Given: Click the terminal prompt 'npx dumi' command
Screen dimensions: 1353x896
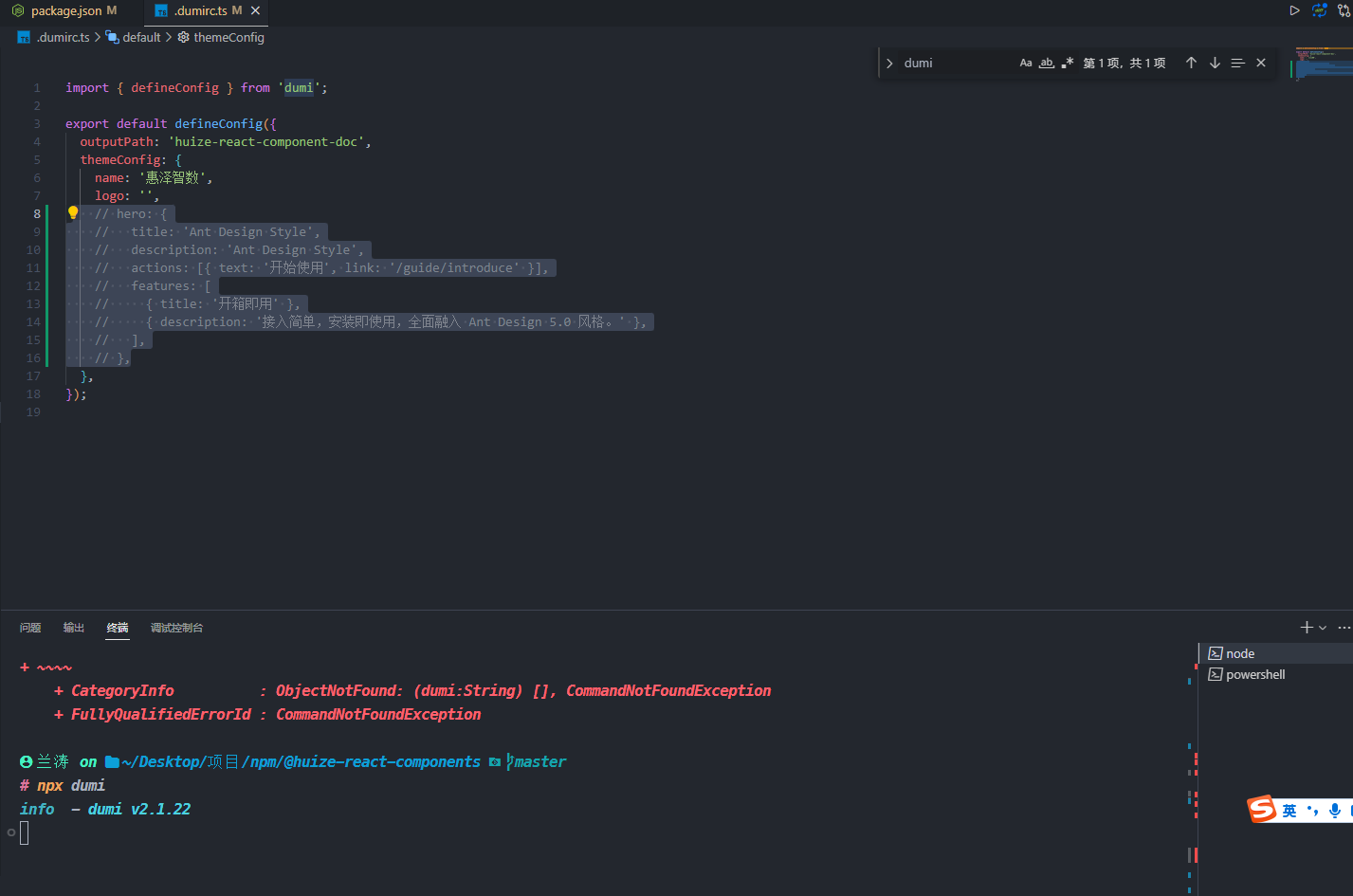Looking at the screenshot, I should [x=71, y=785].
